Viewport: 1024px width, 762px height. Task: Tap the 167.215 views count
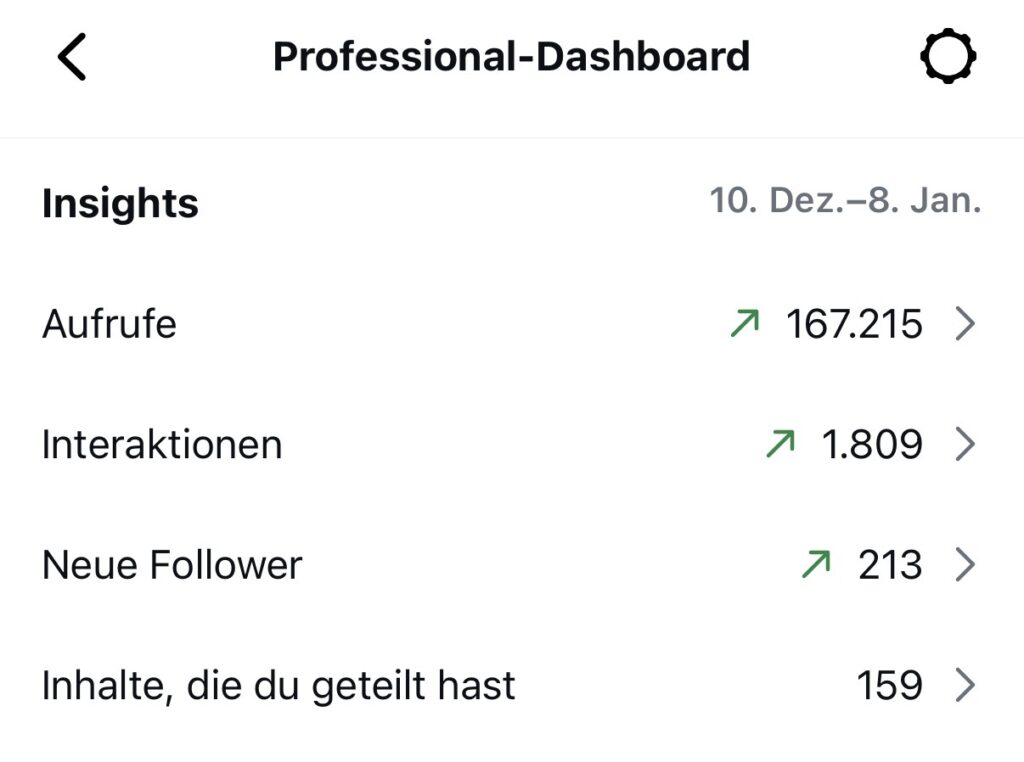(x=854, y=324)
